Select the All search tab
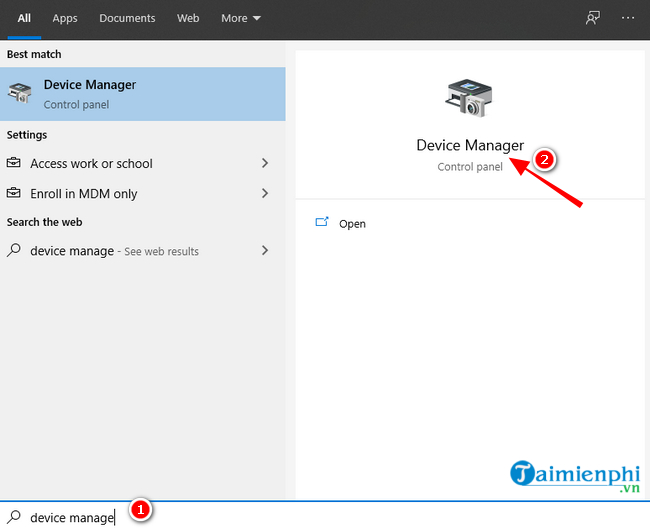Image resolution: width=650 pixels, height=529 pixels. coord(24,18)
